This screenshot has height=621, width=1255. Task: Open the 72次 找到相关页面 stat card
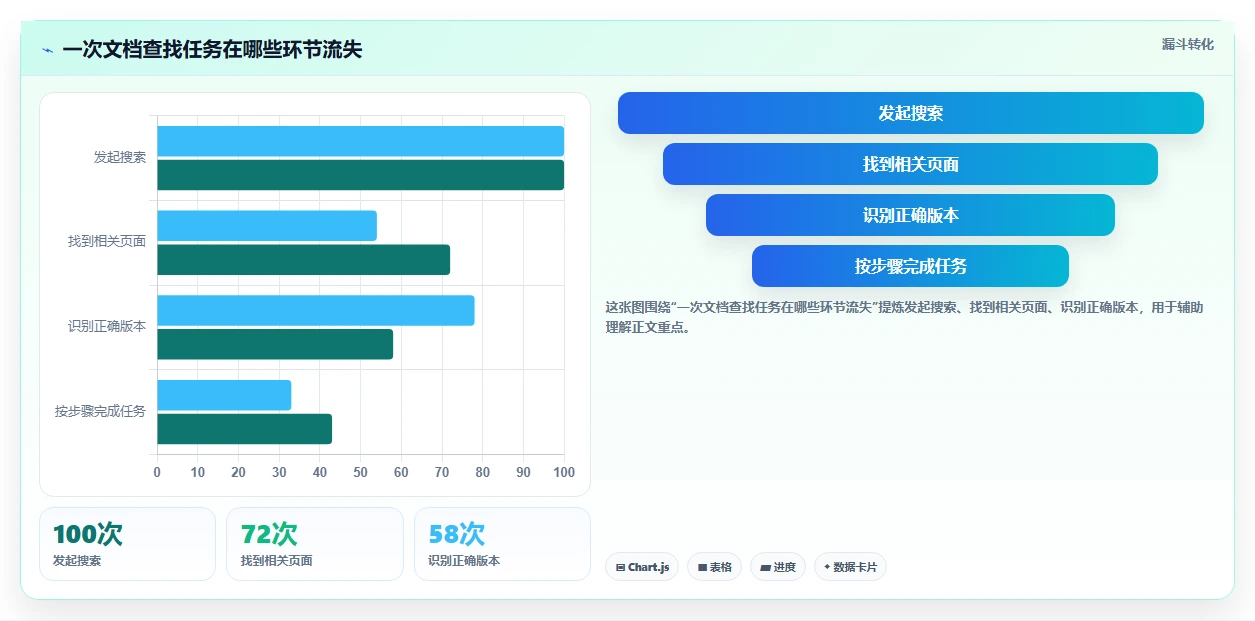click(x=315, y=544)
